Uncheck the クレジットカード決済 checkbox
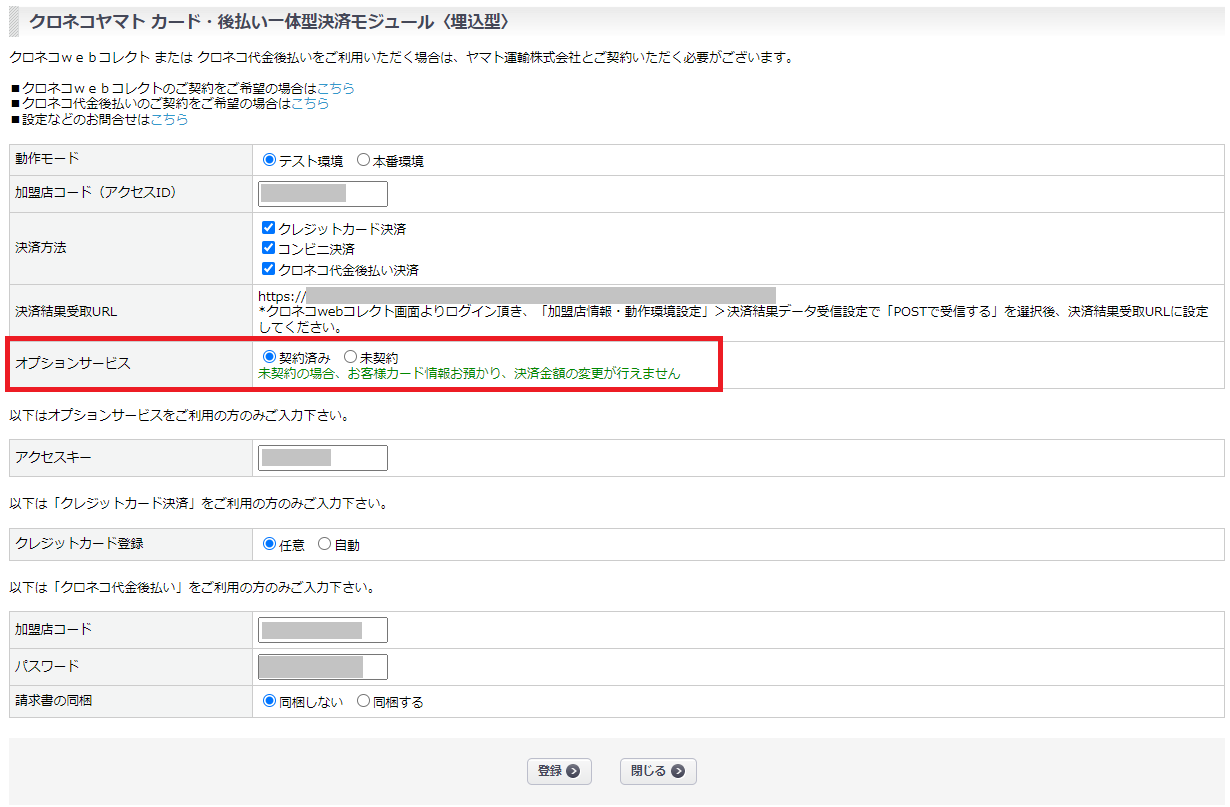 click(268, 228)
